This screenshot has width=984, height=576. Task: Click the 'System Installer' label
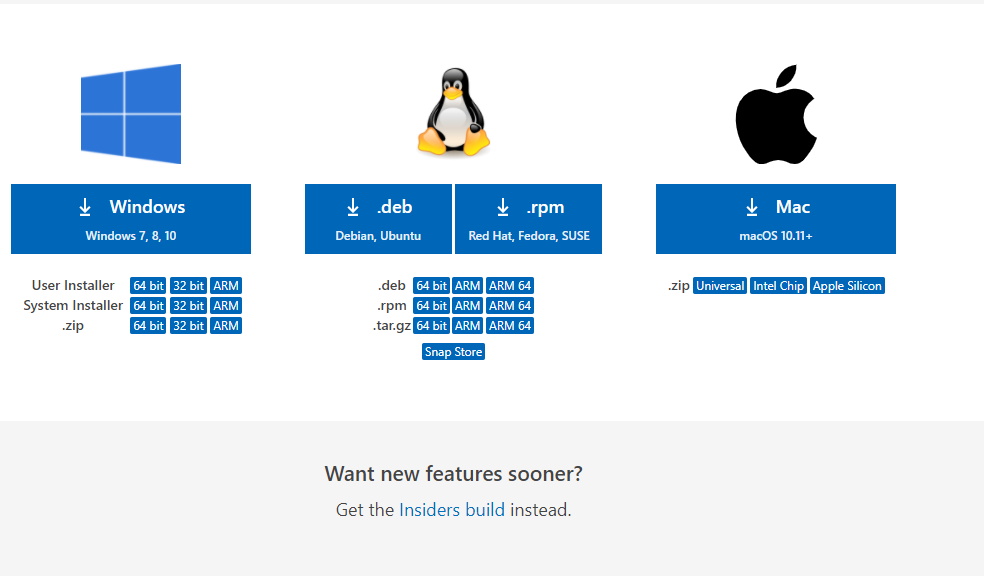[x=73, y=306]
